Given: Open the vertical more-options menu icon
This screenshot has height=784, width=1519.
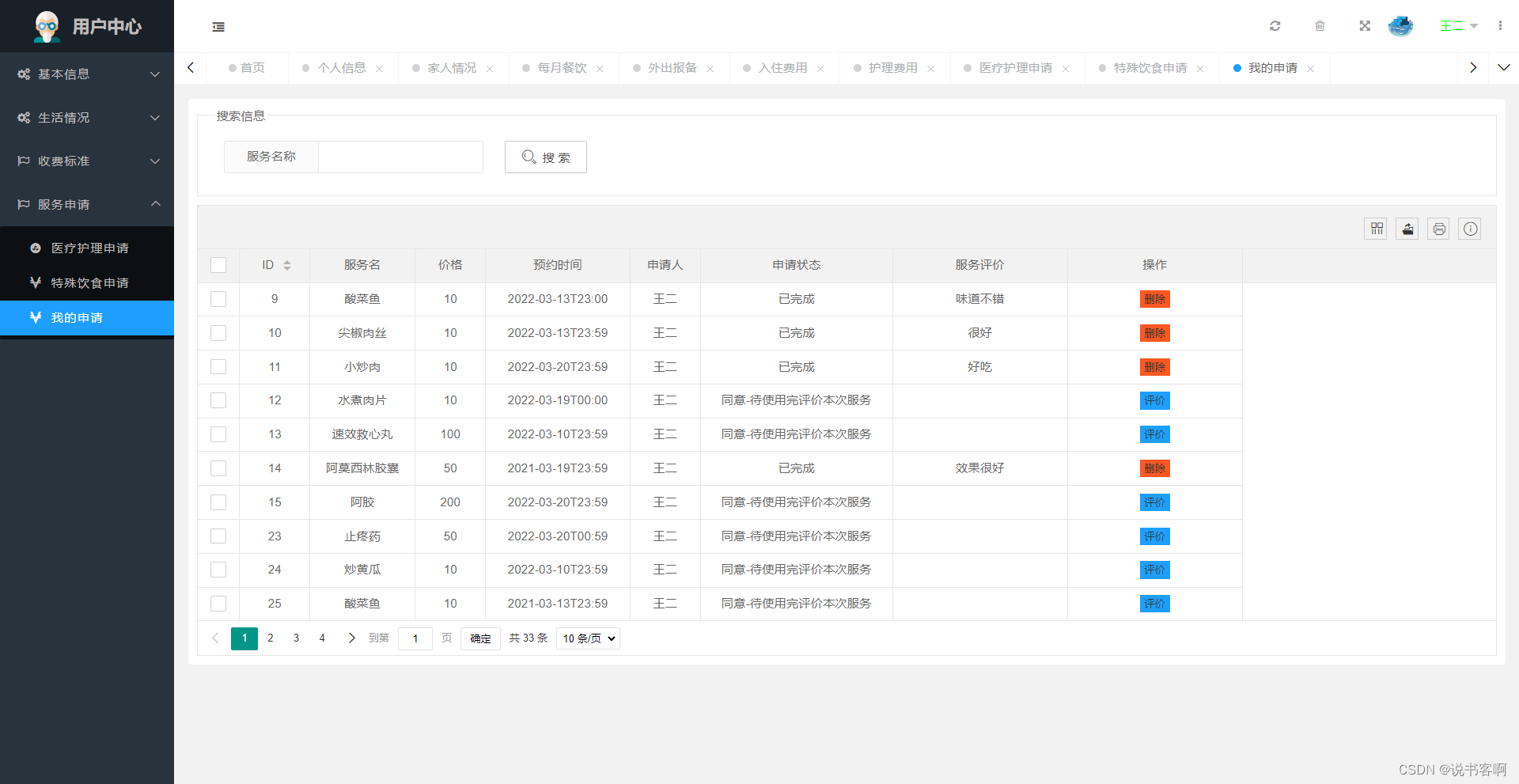Looking at the screenshot, I should pos(1500,26).
